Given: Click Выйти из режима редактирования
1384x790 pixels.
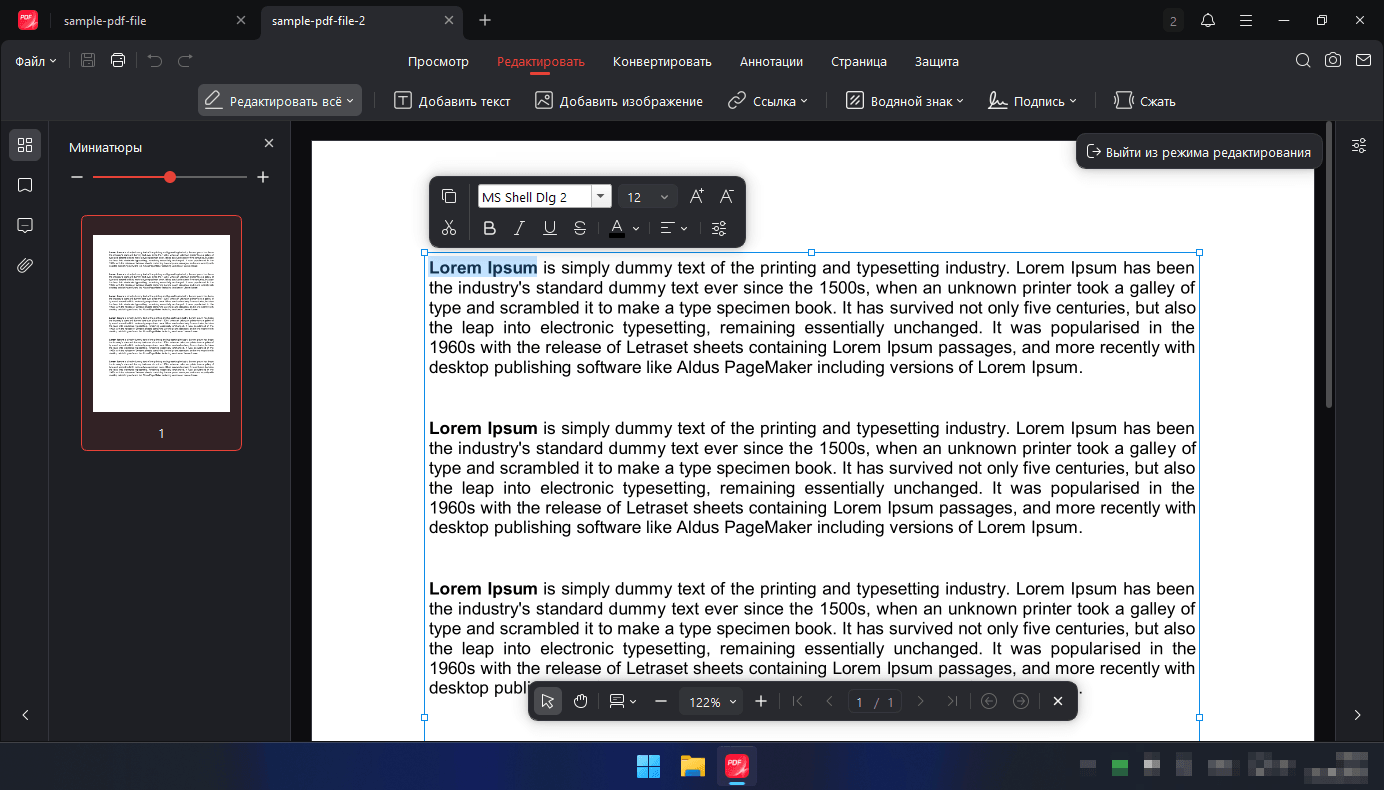Looking at the screenshot, I should [1198, 152].
